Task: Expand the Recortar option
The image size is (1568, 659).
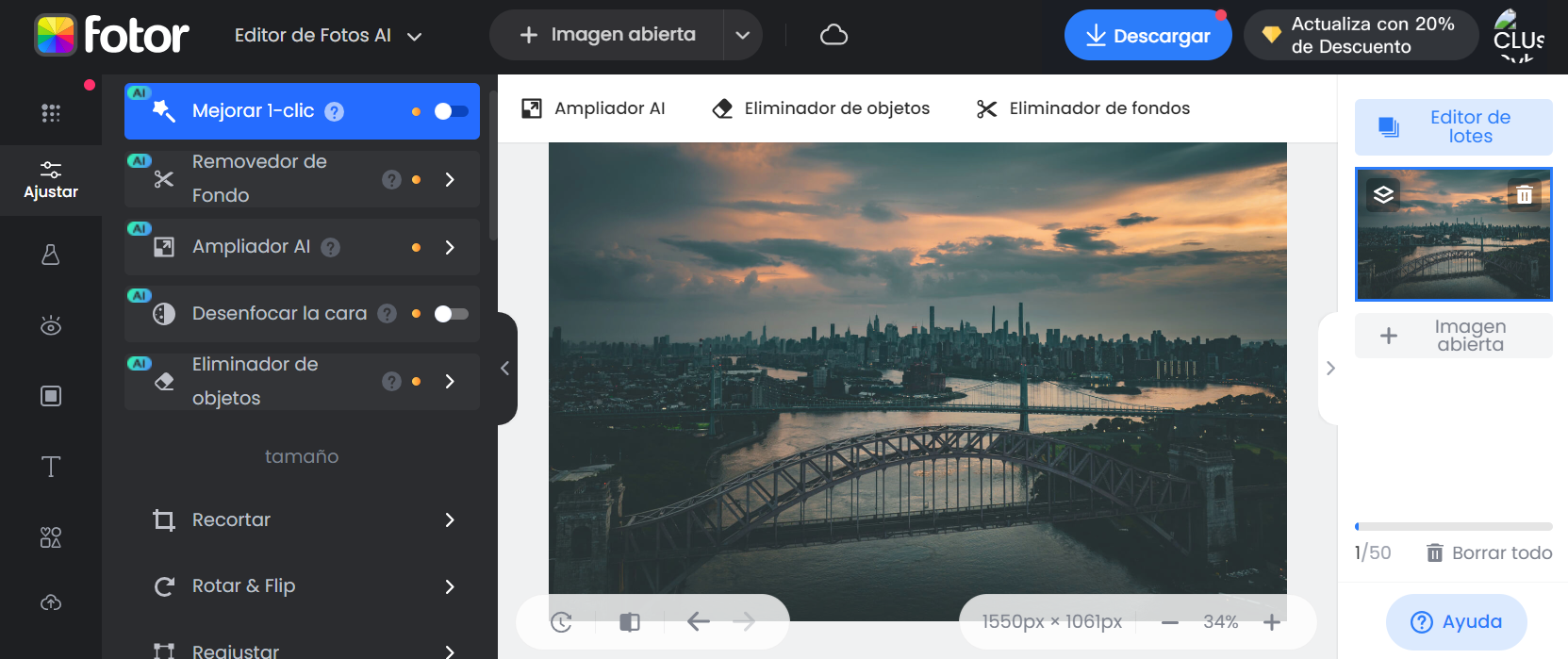Action: coord(450,519)
